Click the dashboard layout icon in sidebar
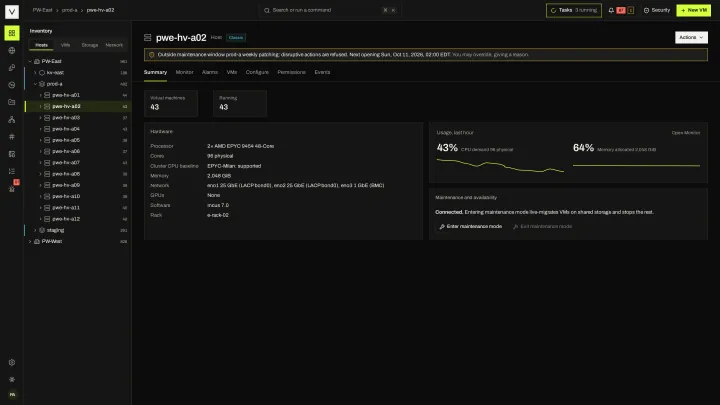The width and height of the screenshot is (720, 405). [x=11, y=154]
